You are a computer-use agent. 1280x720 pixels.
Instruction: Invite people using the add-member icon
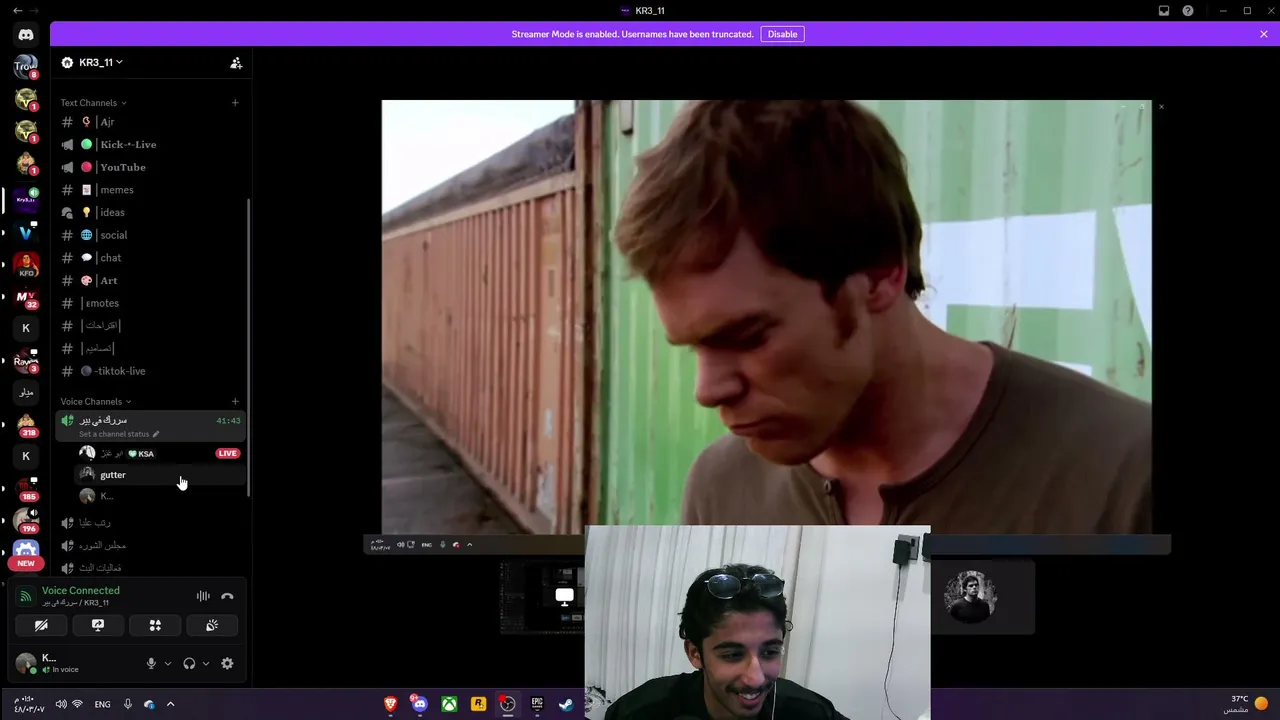[236, 62]
